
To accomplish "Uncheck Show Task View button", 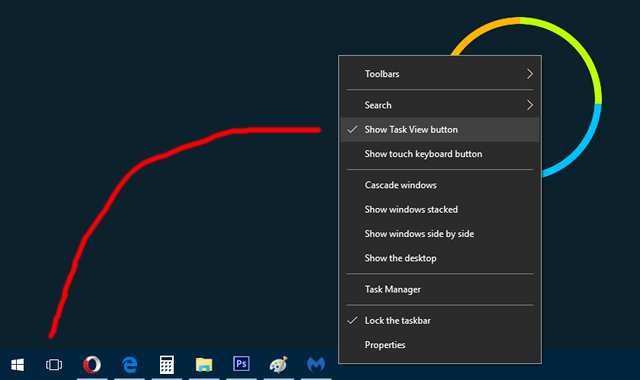I will 440,130.
